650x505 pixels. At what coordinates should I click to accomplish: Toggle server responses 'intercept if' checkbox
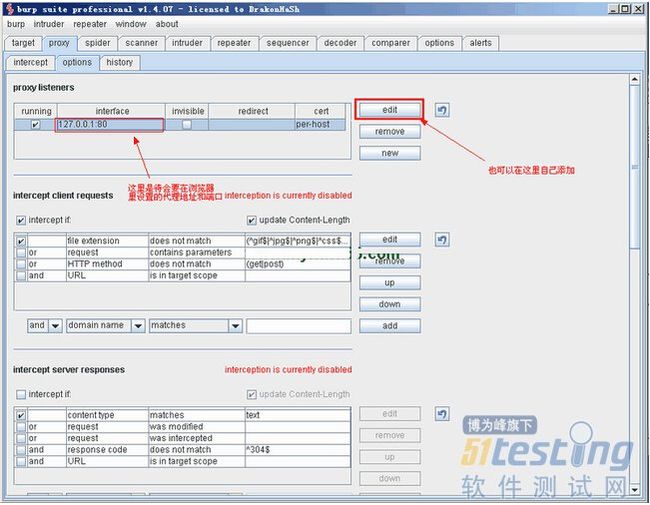pos(21,394)
